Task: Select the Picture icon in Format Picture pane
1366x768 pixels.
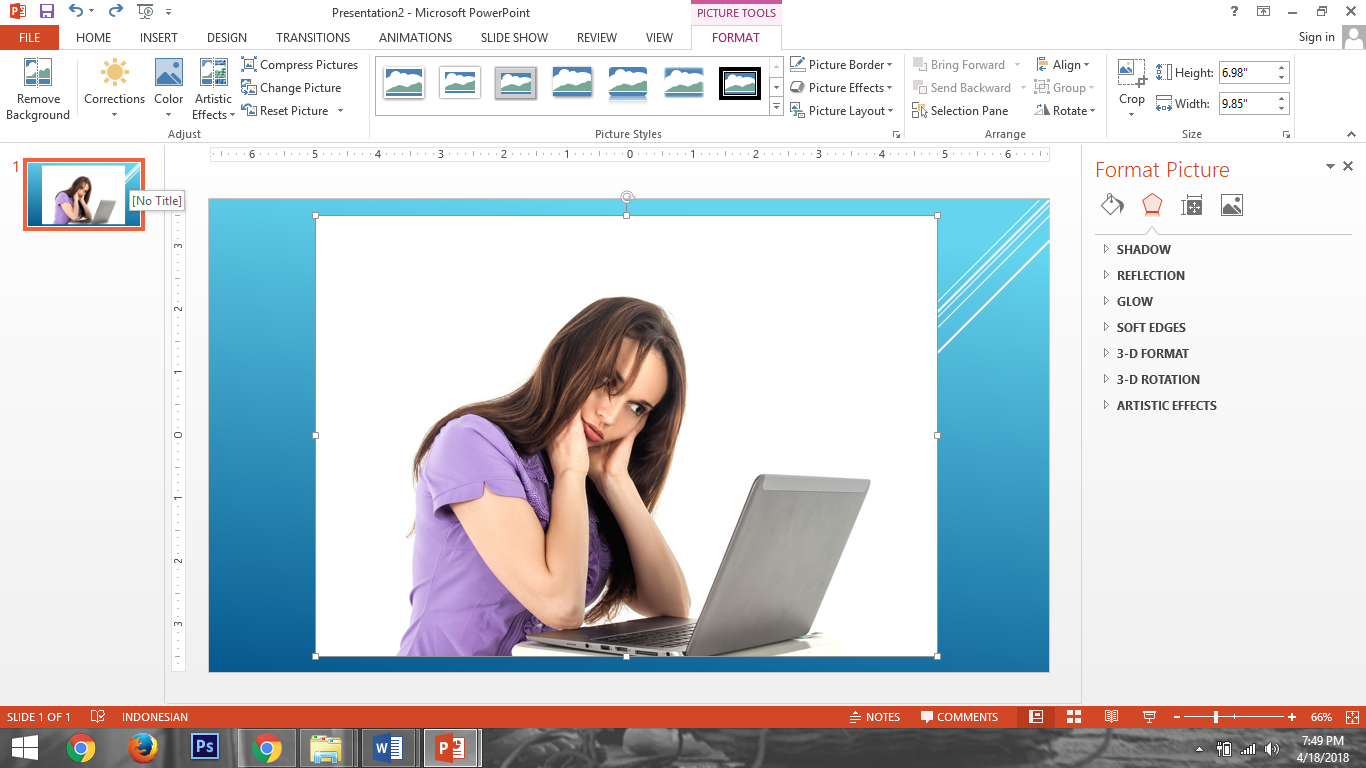Action: (1231, 205)
